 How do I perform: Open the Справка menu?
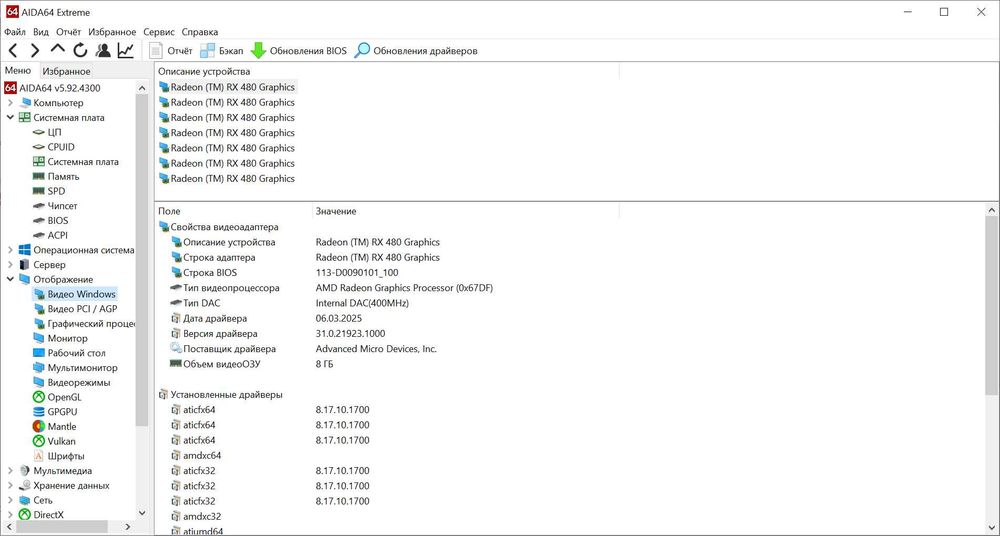click(200, 32)
